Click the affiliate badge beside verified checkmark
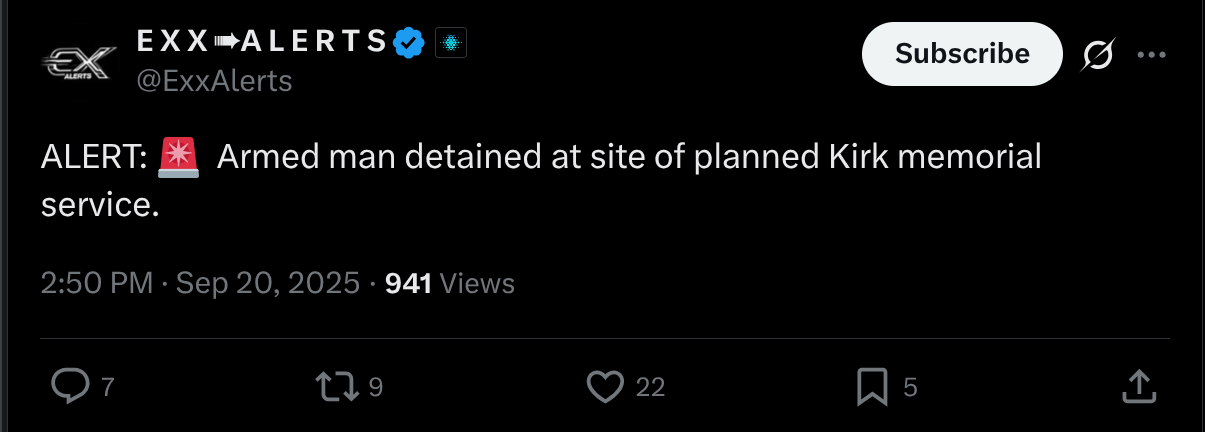Viewport: 1205px width, 432px height. [451, 43]
